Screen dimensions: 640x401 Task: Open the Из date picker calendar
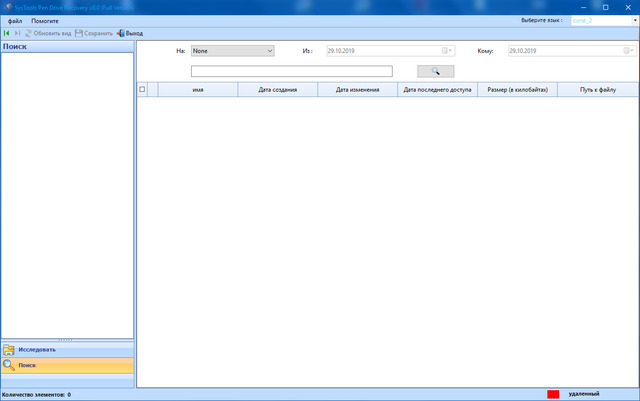click(448, 50)
